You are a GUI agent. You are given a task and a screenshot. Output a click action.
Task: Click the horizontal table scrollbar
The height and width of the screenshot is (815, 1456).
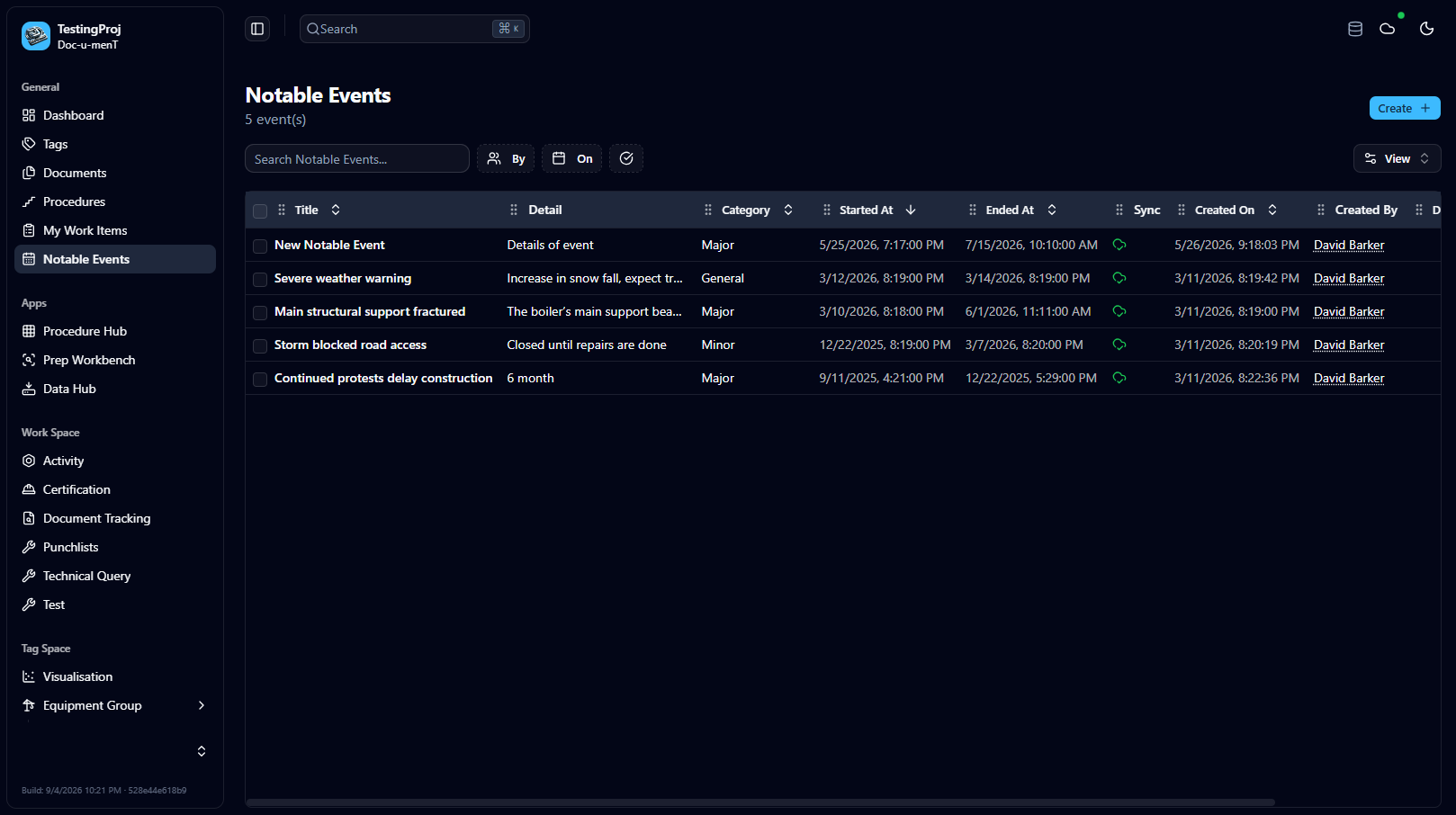(760, 802)
